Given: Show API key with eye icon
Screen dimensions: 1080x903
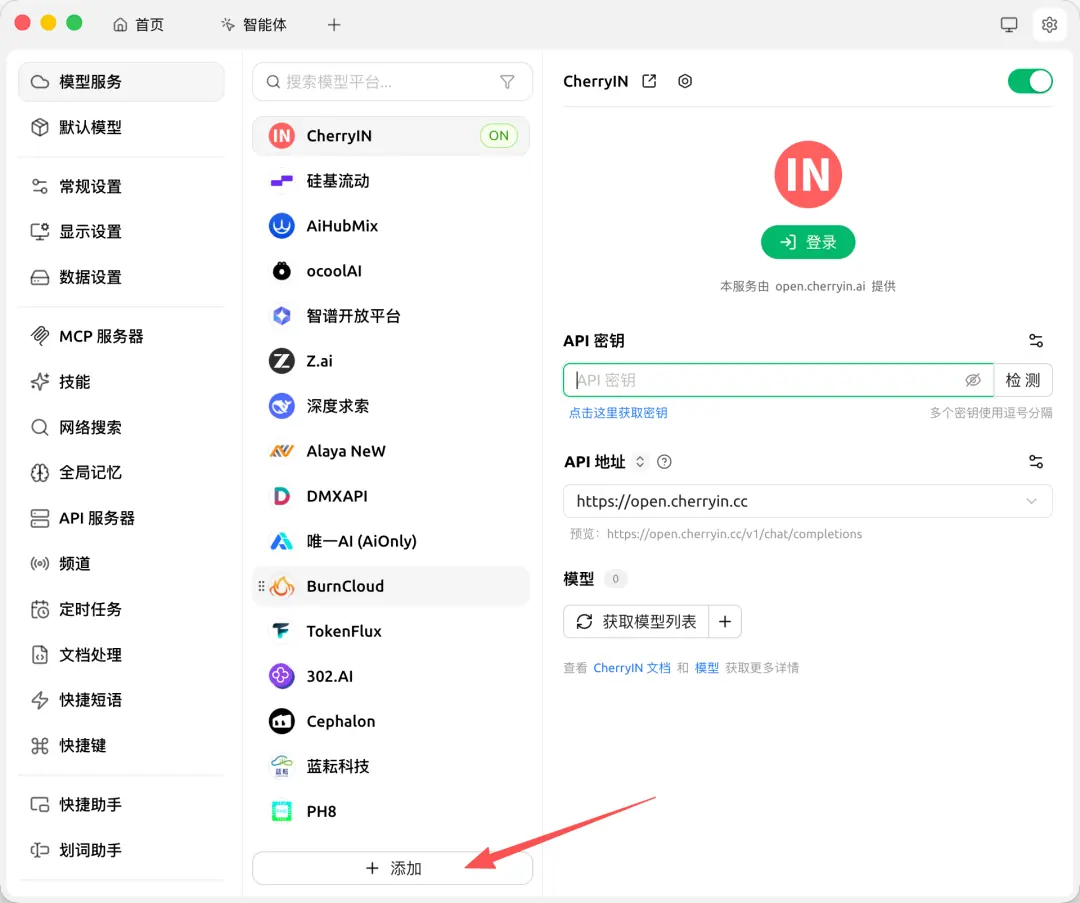Looking at the screenshot, I should (x=973, y=380).
